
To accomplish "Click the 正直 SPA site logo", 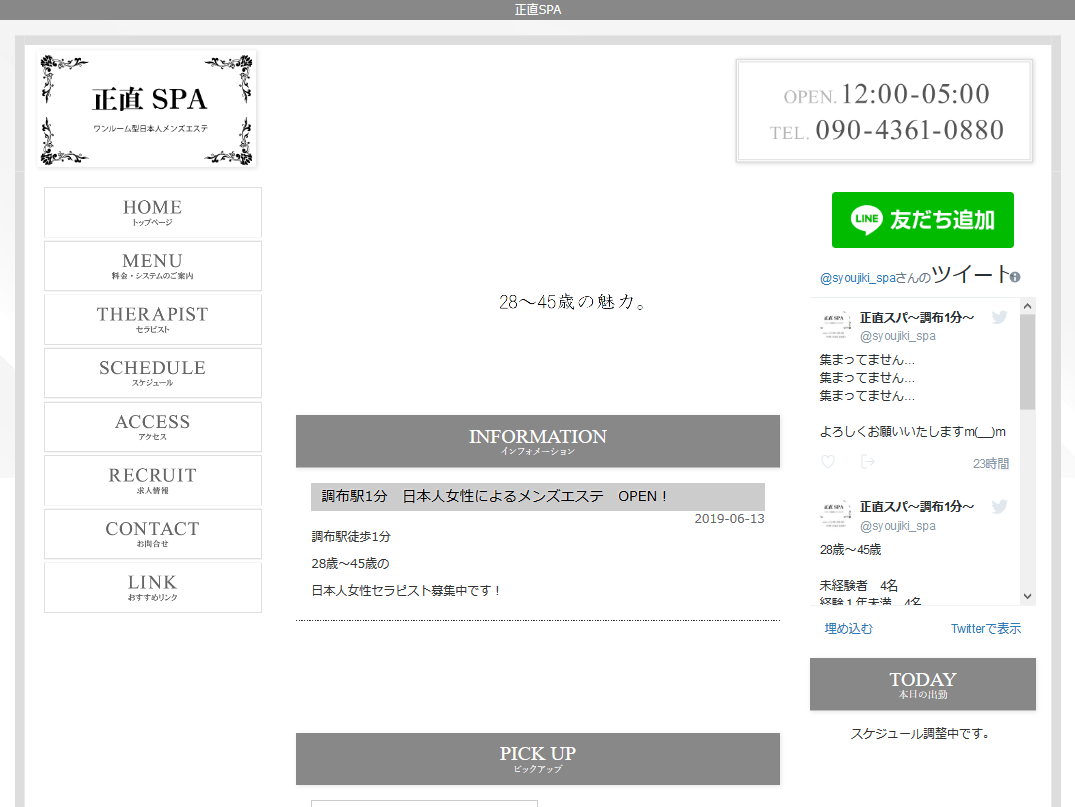I will tap(148, 108).
